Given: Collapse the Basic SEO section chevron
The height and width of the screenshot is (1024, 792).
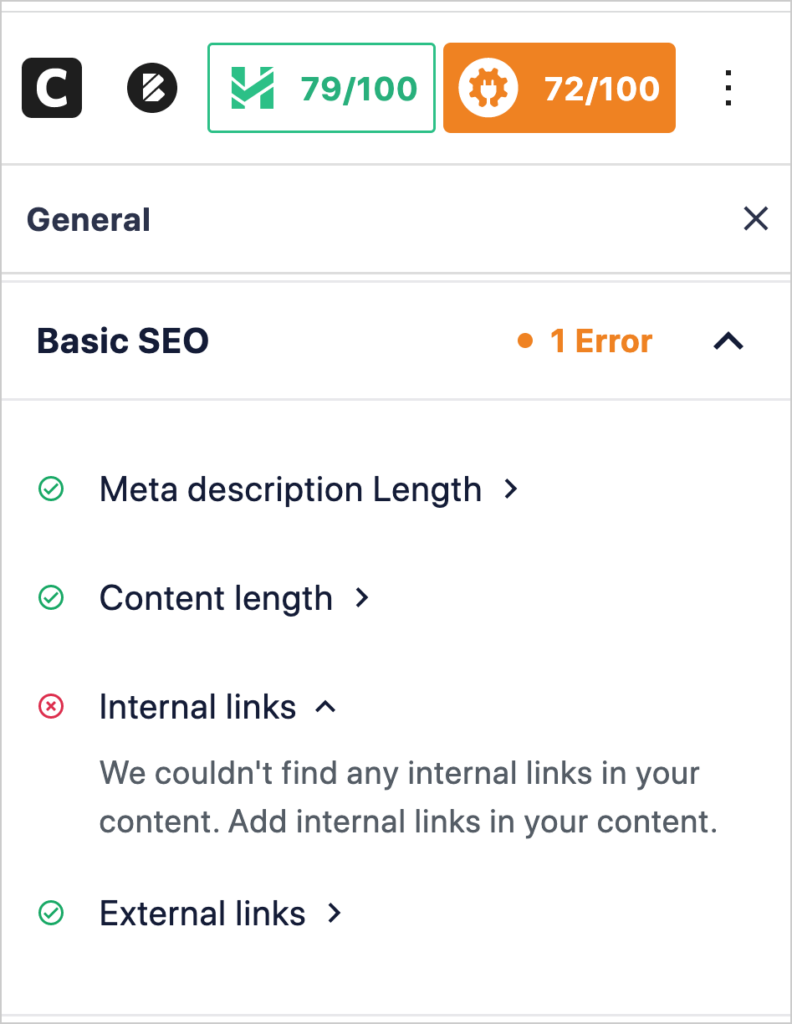Looking at the screenshot, I should [728, 341].
